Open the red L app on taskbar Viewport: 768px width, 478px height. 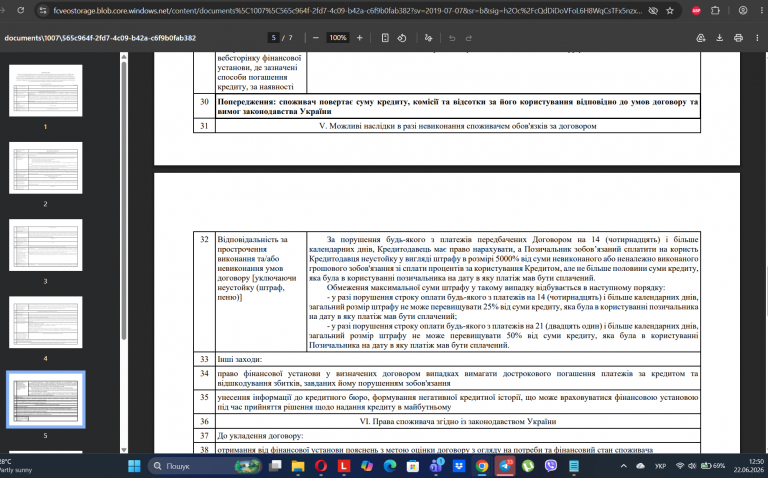(x=344, y=466)
